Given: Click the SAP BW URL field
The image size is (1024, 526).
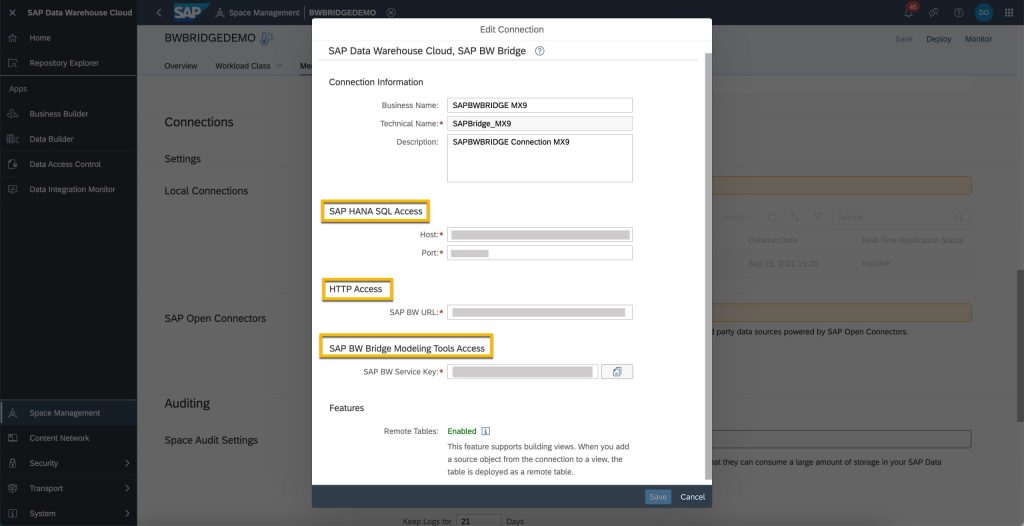Looking at the screenshot, I should click(539, 312).
